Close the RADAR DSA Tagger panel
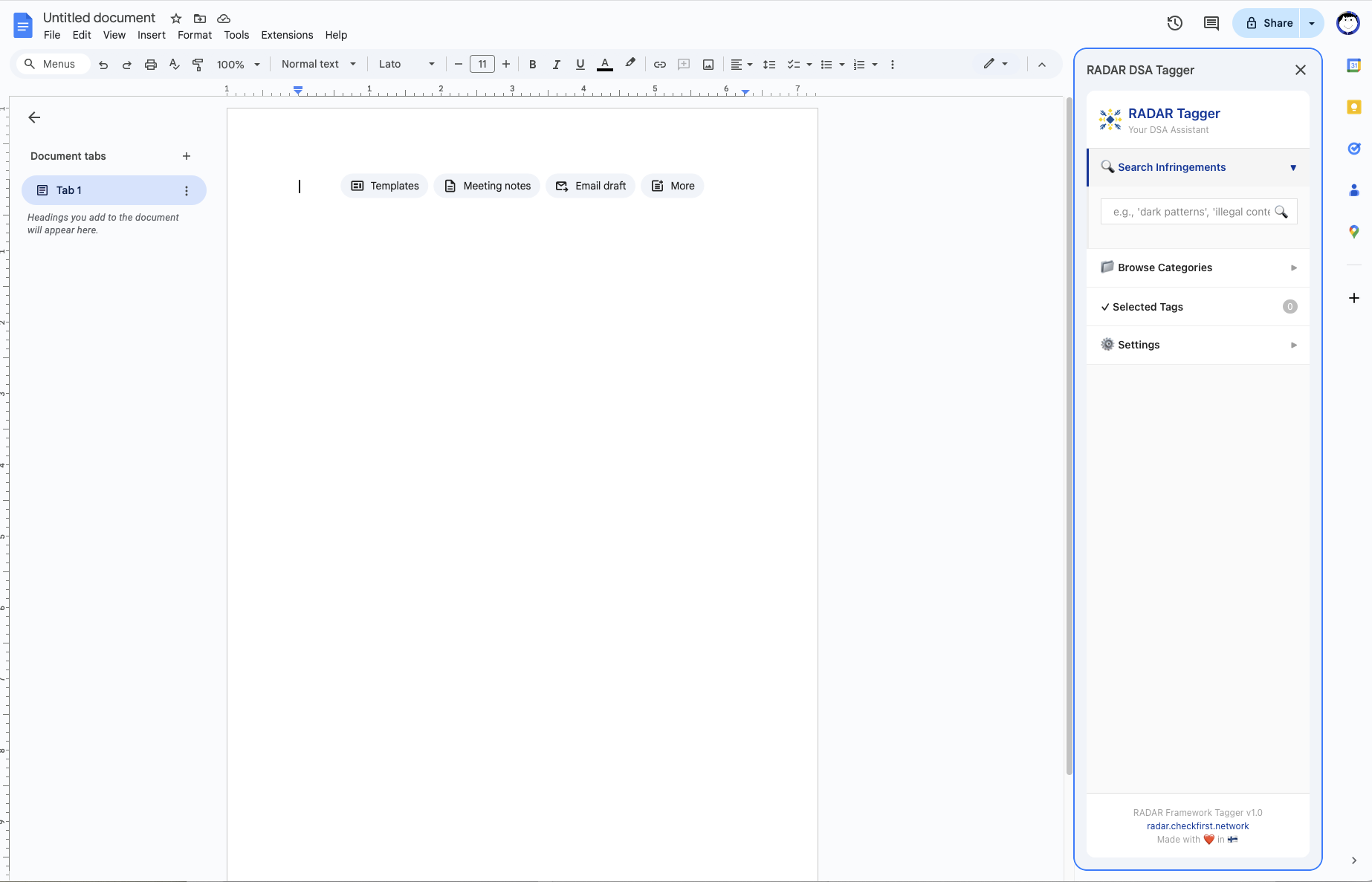Viewport: 1372px width, 882px height. pos(1301,70)
